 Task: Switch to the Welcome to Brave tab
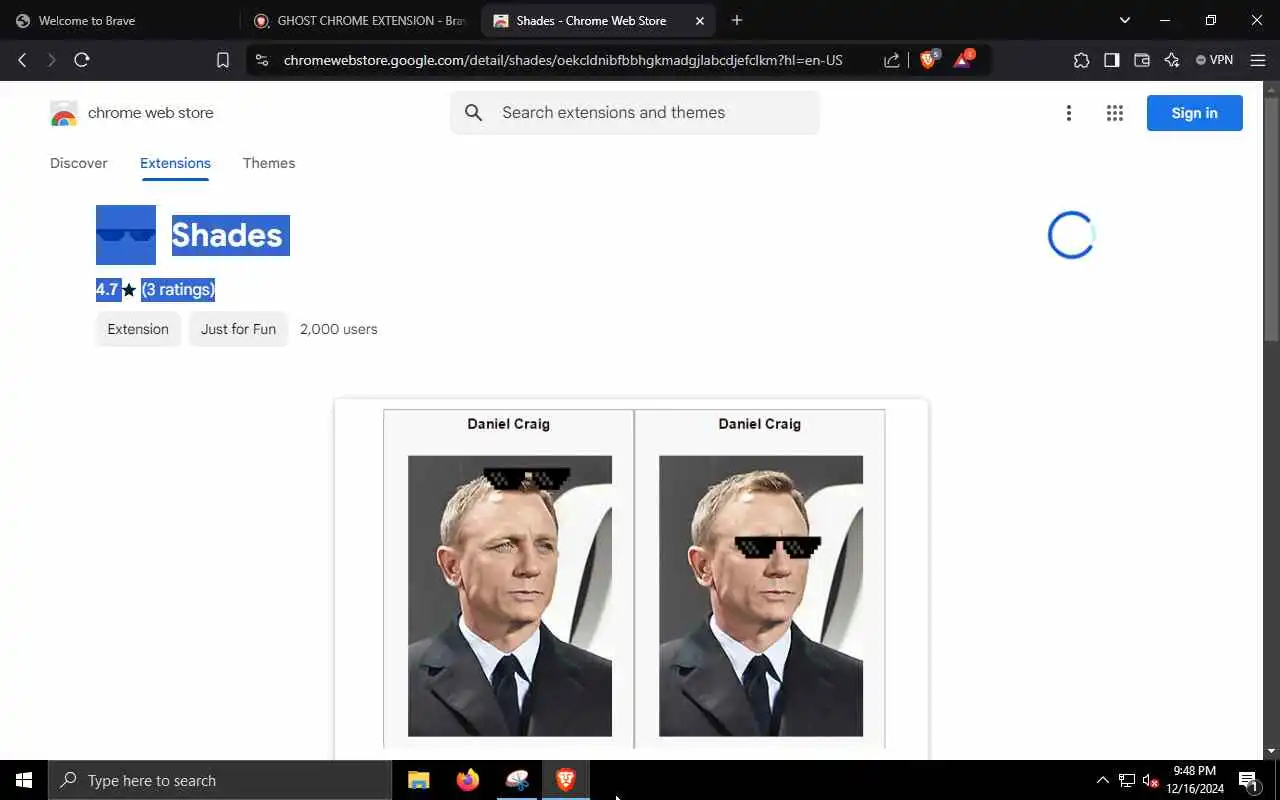tap(120, 21)
